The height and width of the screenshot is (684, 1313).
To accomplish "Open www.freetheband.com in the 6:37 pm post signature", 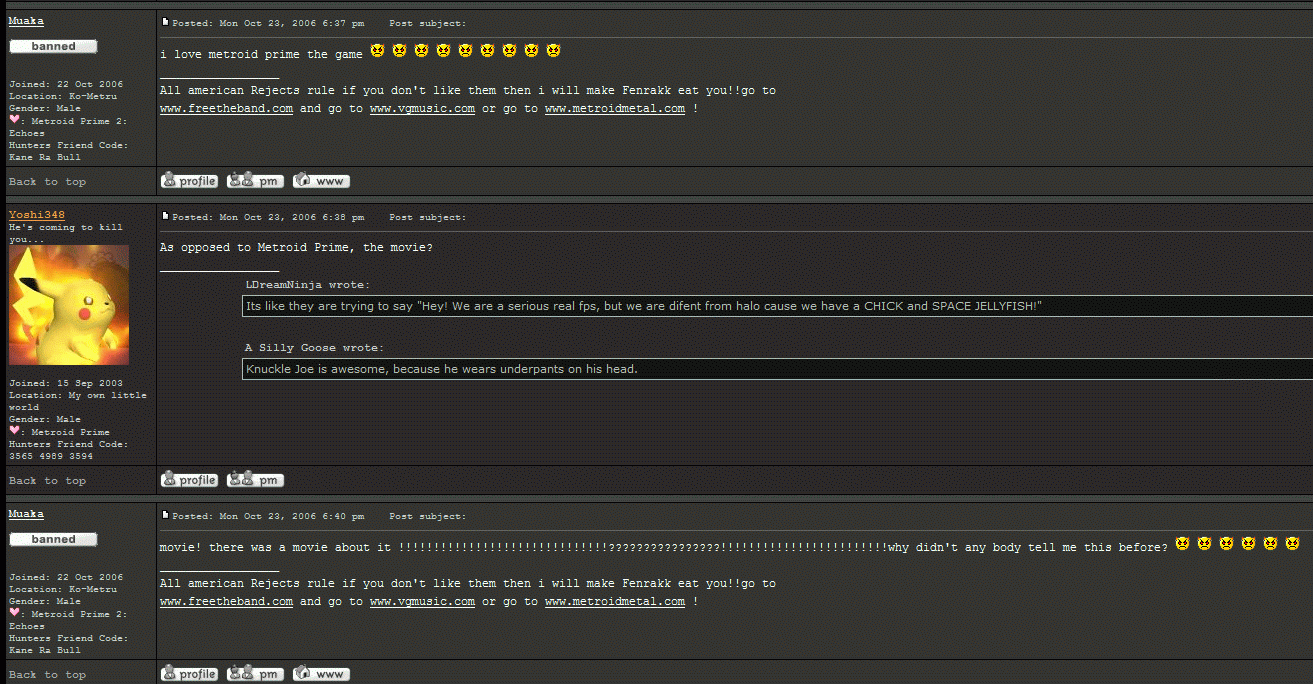I will 226,109.
